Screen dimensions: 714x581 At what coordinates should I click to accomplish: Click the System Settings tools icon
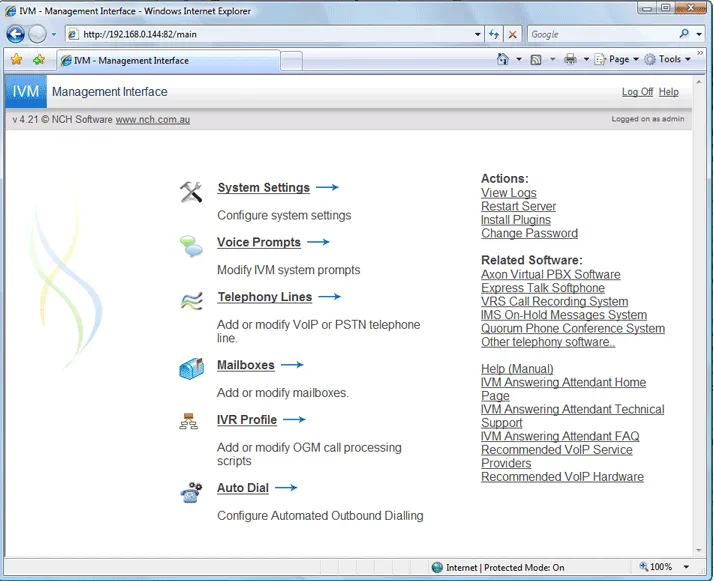pyautogui.click(x=191, y=192)
